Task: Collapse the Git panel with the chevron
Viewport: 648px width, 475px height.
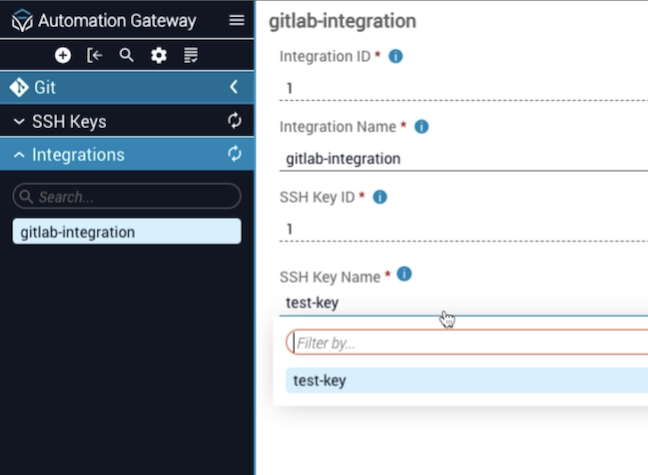Action: click(234, 87)
